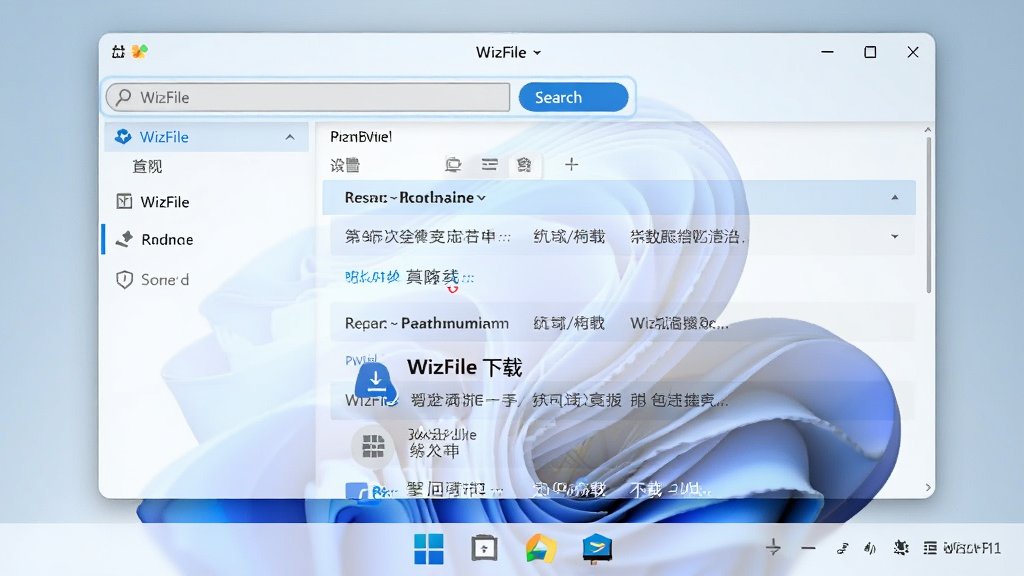This screenshot has width=1024, height=576.
Task: Click the music note tray icon
Action: pos(842,548)
